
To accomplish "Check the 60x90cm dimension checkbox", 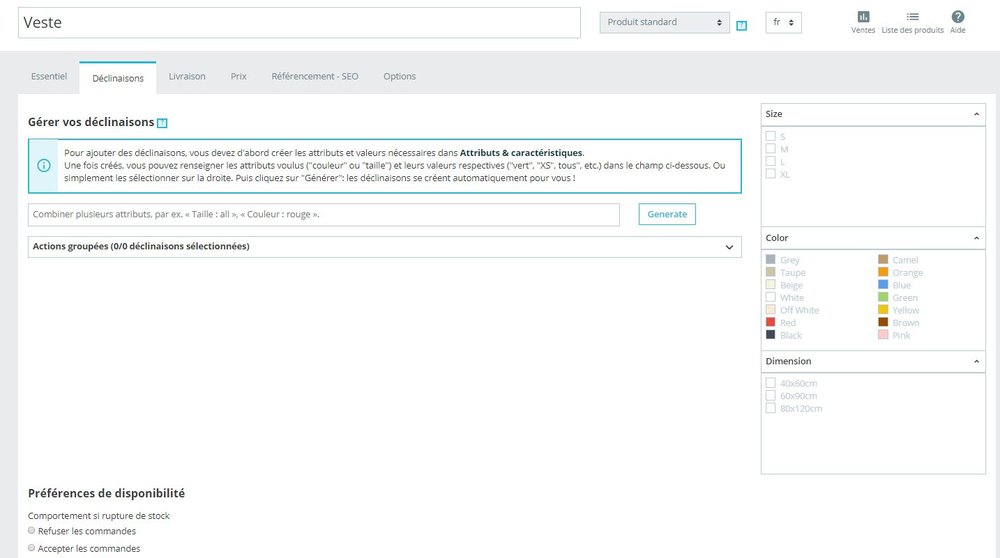I will 770,395.
